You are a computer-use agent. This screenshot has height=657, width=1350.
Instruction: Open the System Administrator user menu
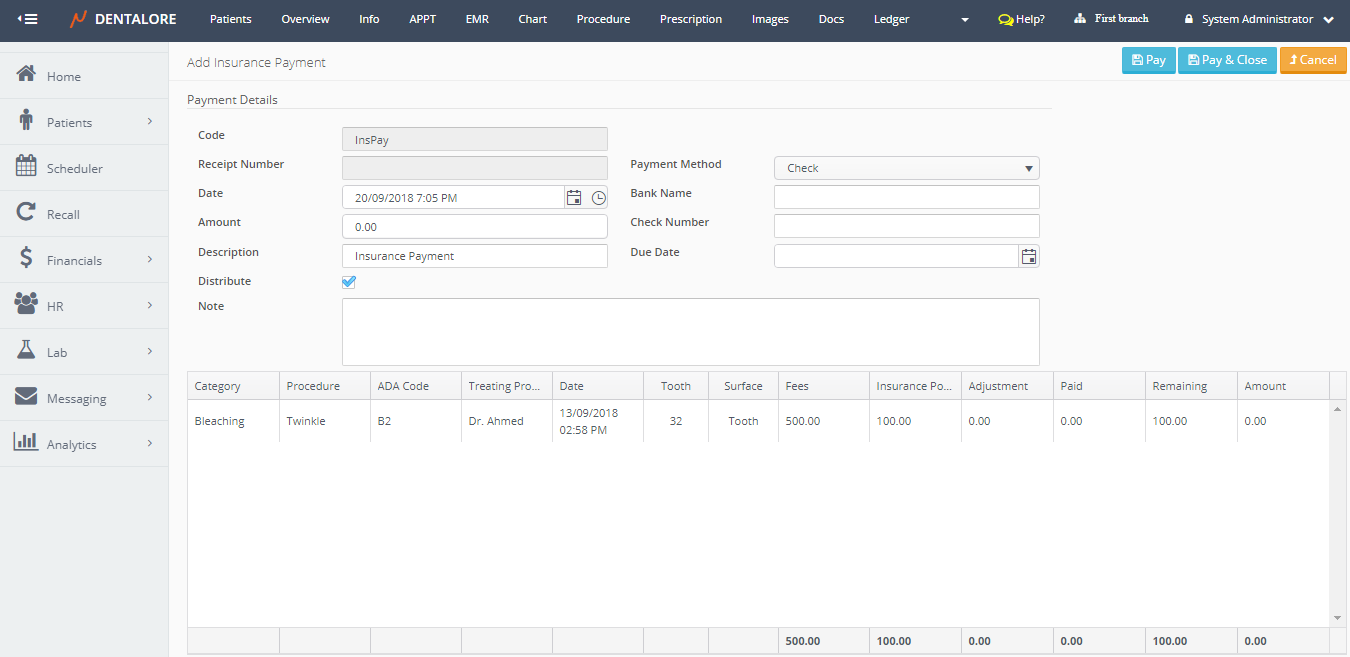1258,19
